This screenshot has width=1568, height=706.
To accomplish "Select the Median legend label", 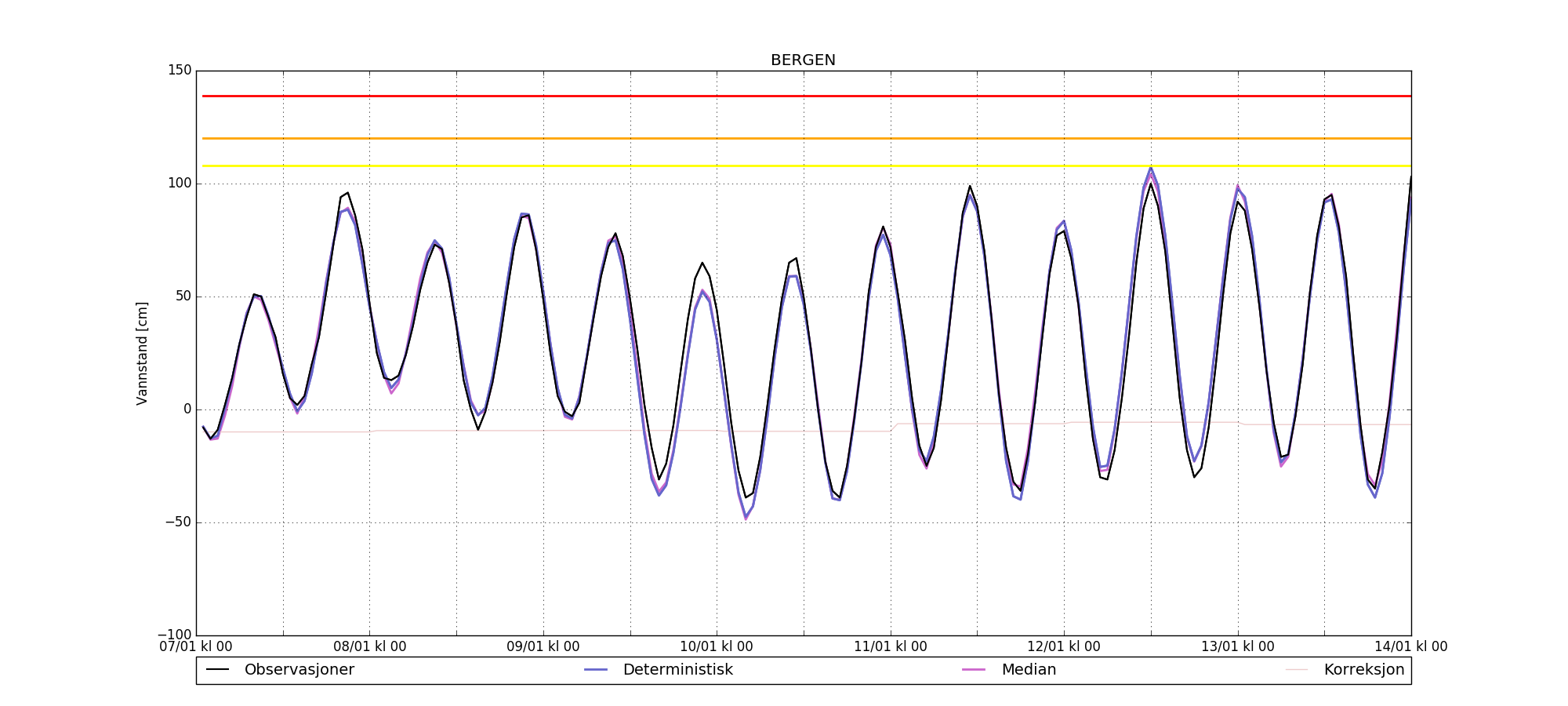I will 1029,670.
